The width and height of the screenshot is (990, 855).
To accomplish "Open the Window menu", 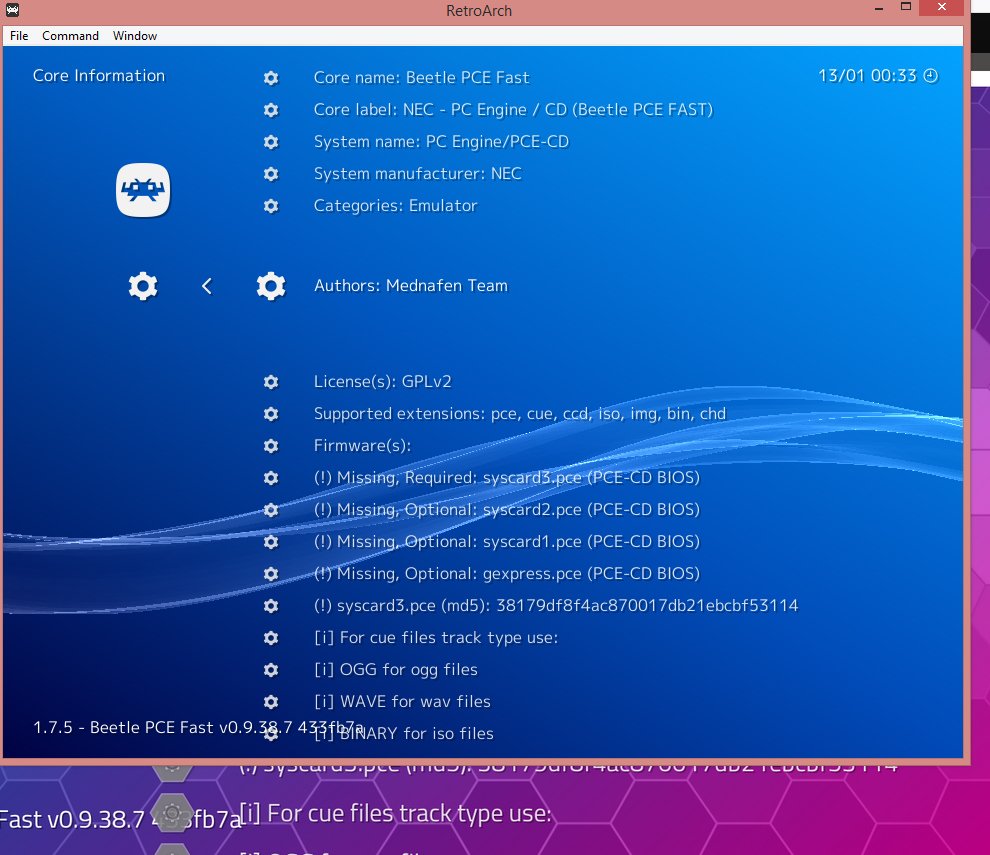I will point(134,36).
